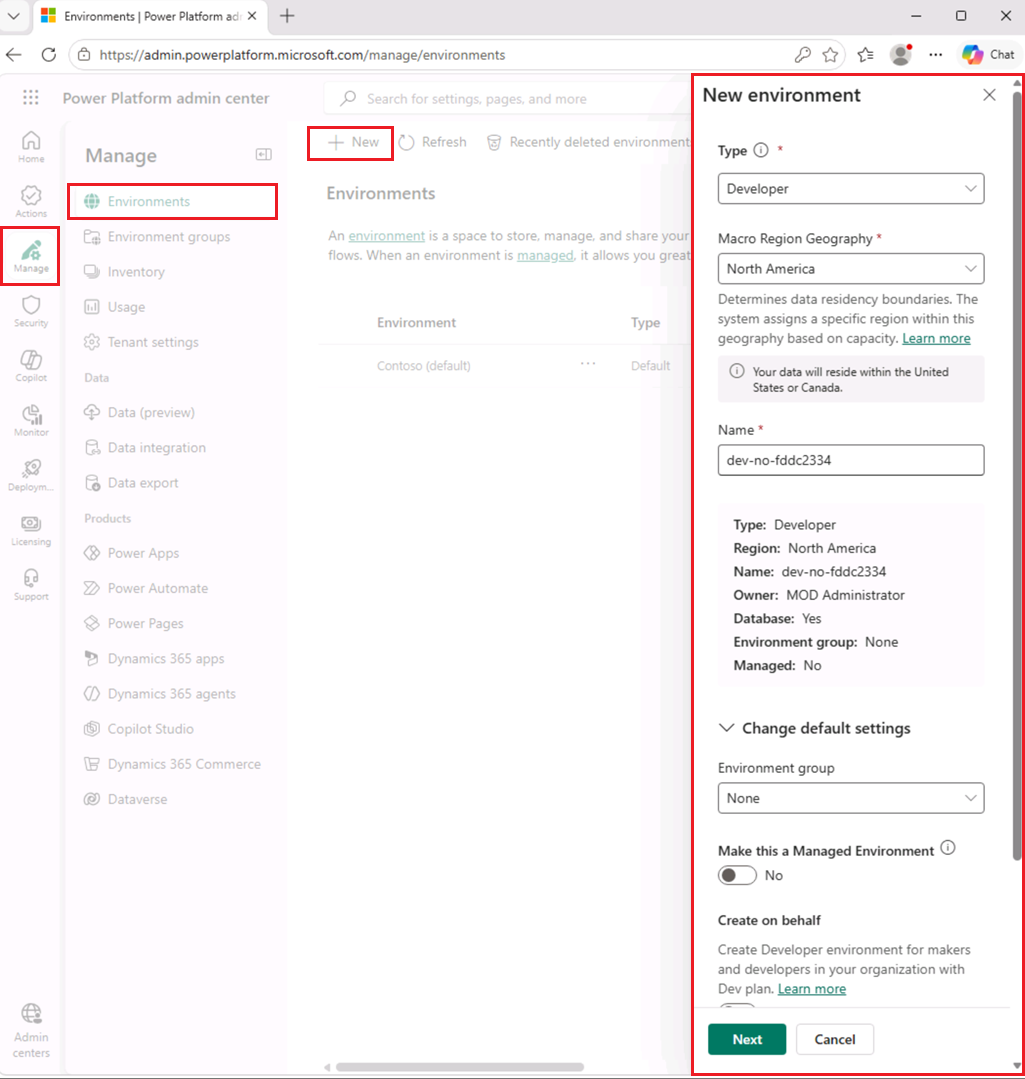Click the Cancel button
This screenshot has width=1025, height=1079.
[835, 1039]
